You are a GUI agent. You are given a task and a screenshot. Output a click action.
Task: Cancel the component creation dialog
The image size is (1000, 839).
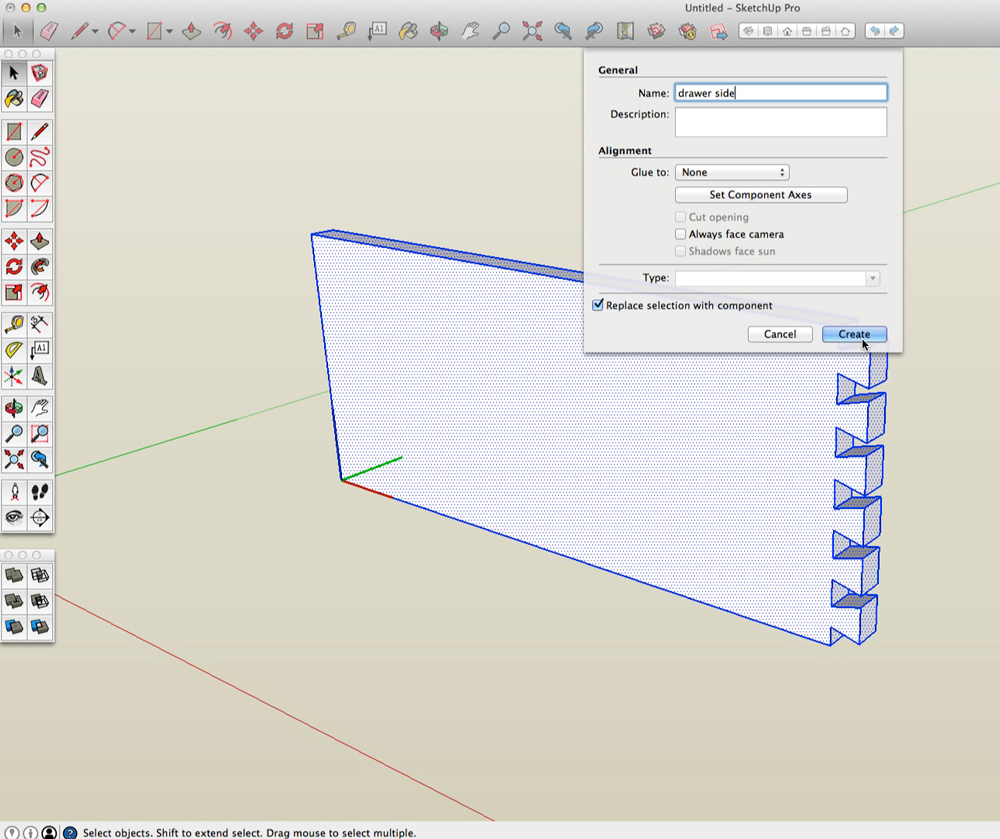pyautogui.click(x=779, y=334)
